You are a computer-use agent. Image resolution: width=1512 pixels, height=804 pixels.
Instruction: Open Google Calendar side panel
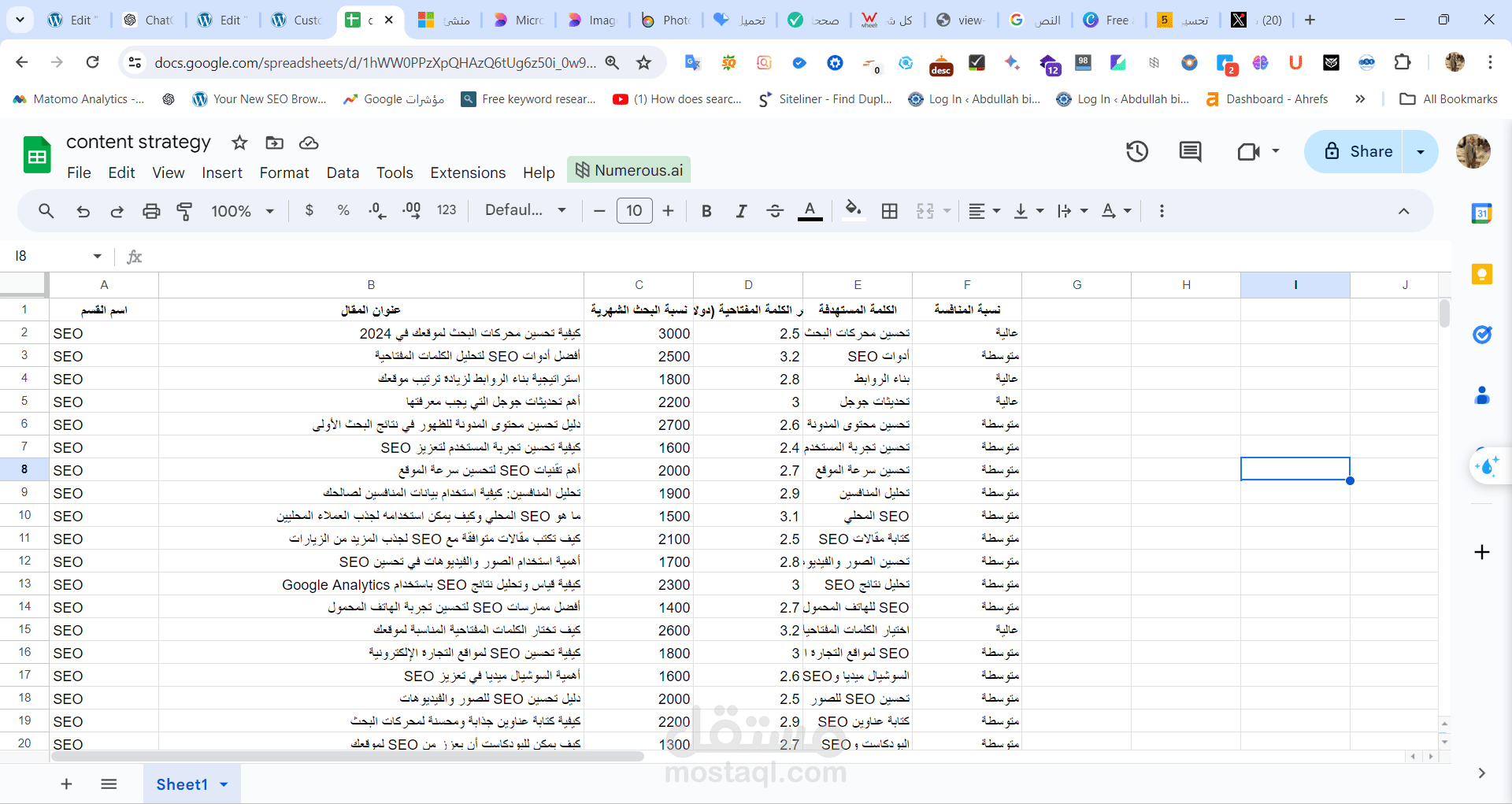pos(1481,213)
